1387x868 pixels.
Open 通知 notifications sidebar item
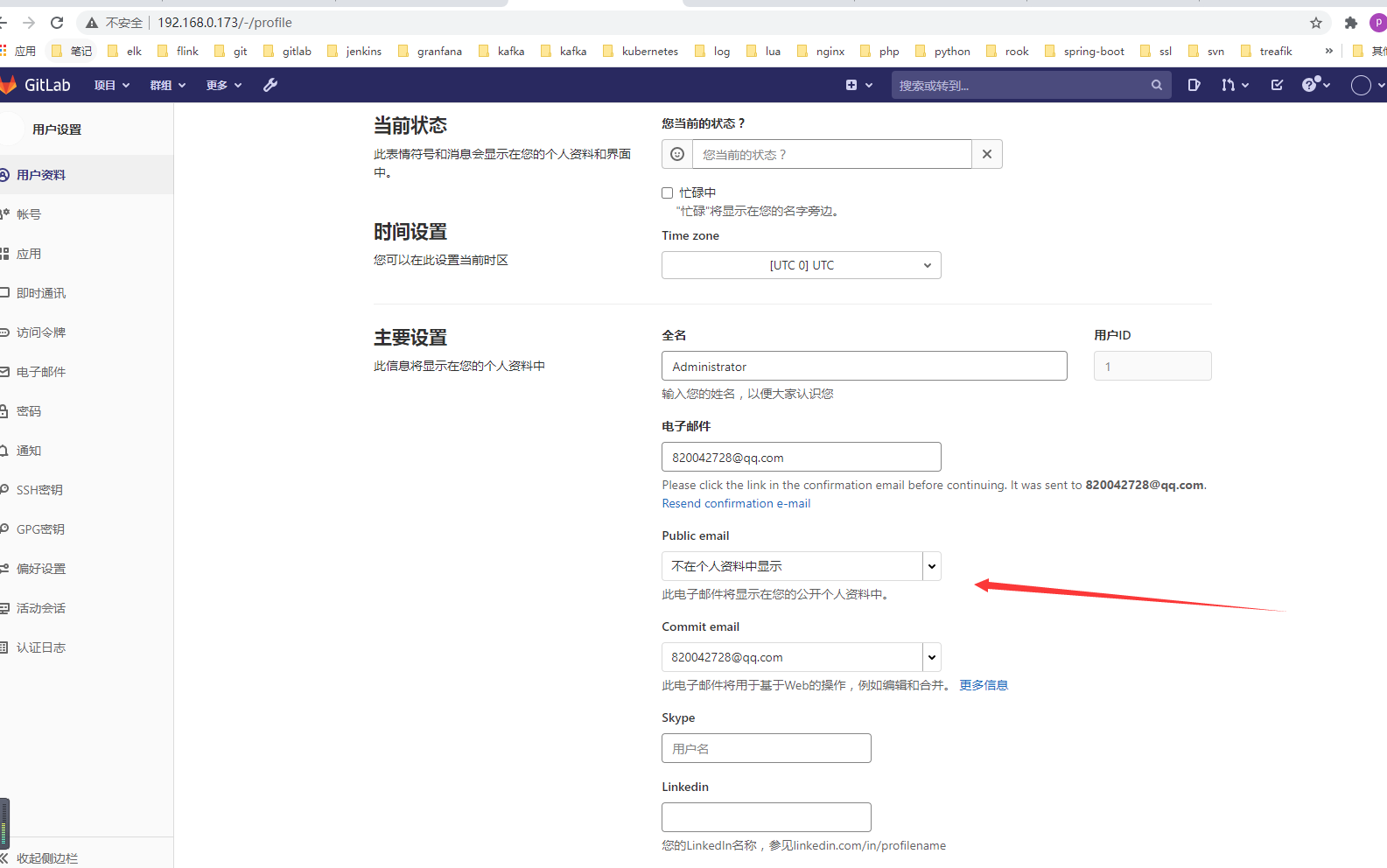pyautogui.click(x=87, y=451)
